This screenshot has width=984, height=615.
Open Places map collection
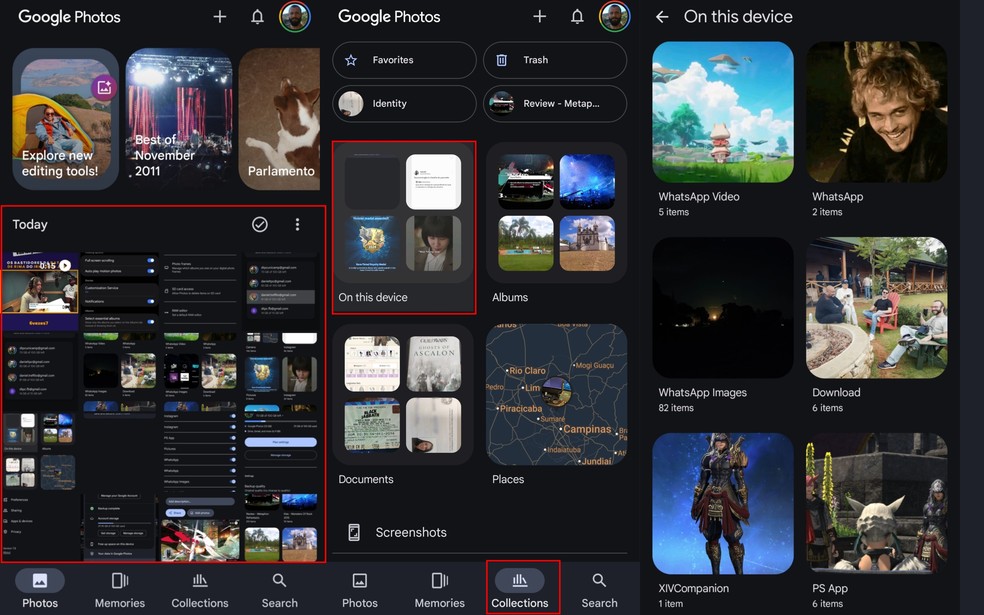pos(556,405)
